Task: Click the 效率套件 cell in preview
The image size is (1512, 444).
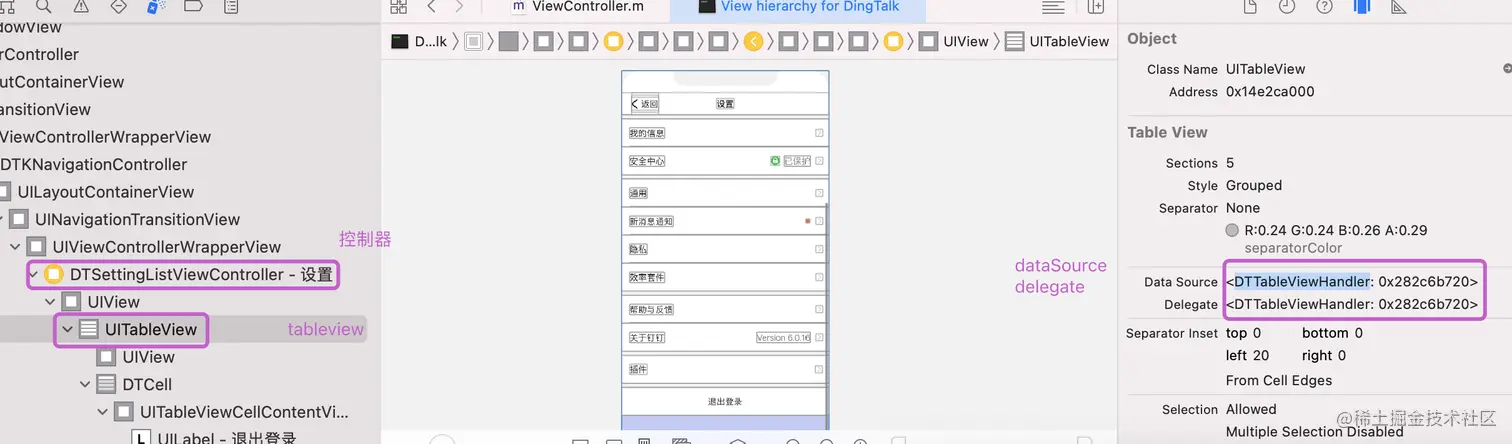Action: coord(725,277)
